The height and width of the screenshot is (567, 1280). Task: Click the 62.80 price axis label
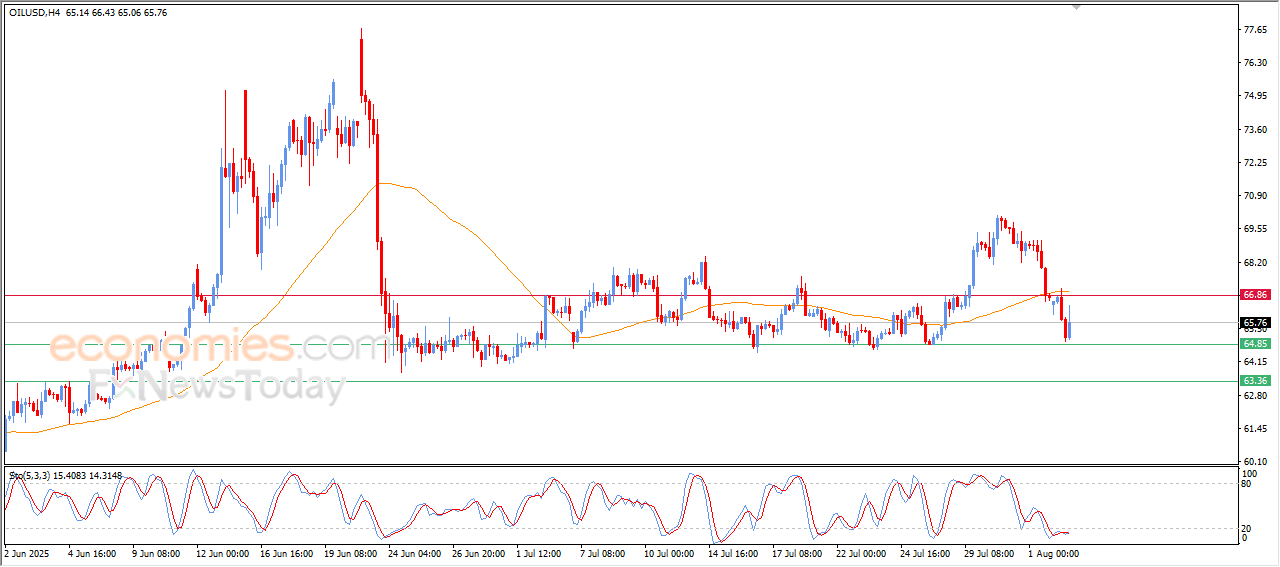click(x=1255, y=396)
